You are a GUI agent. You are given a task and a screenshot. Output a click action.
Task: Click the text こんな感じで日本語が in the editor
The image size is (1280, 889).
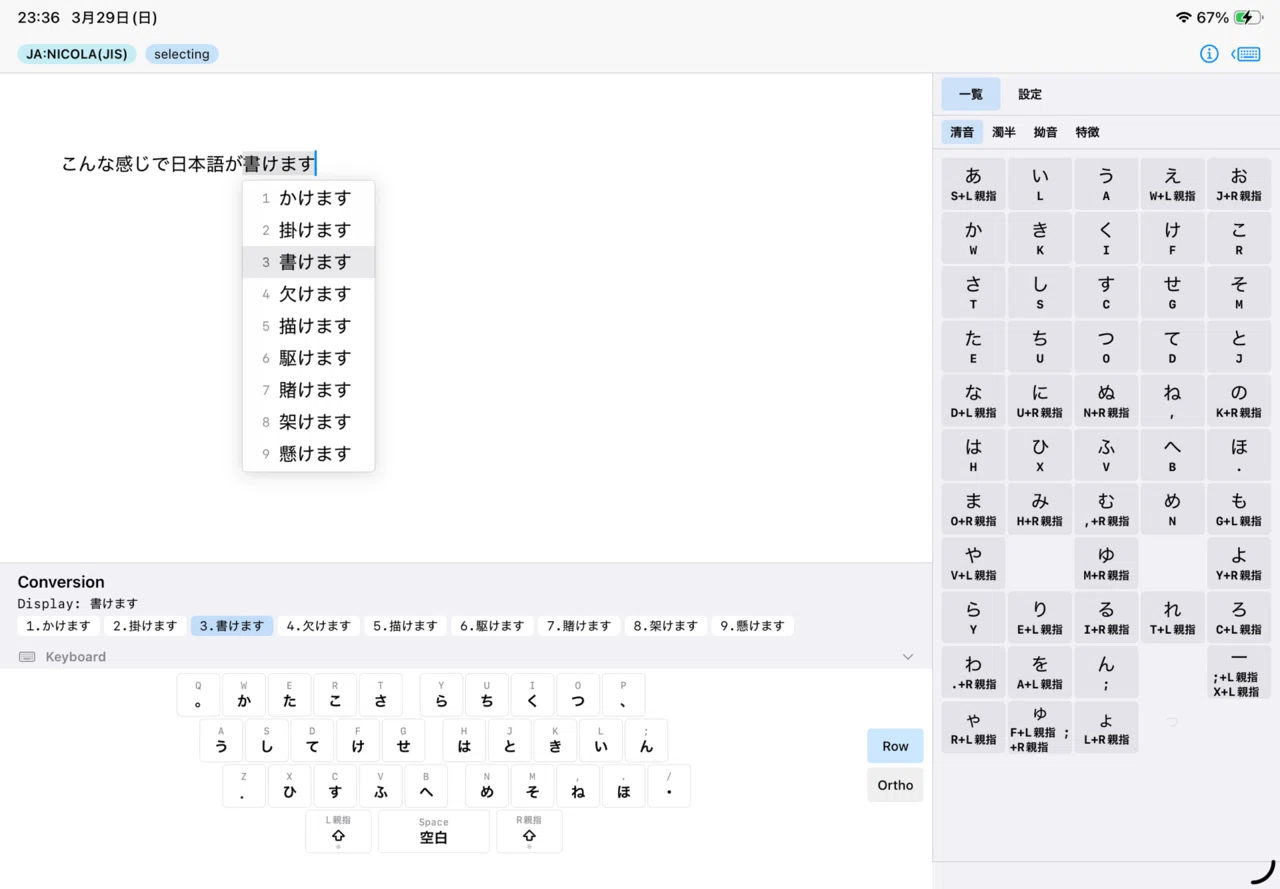pos(152,164)
